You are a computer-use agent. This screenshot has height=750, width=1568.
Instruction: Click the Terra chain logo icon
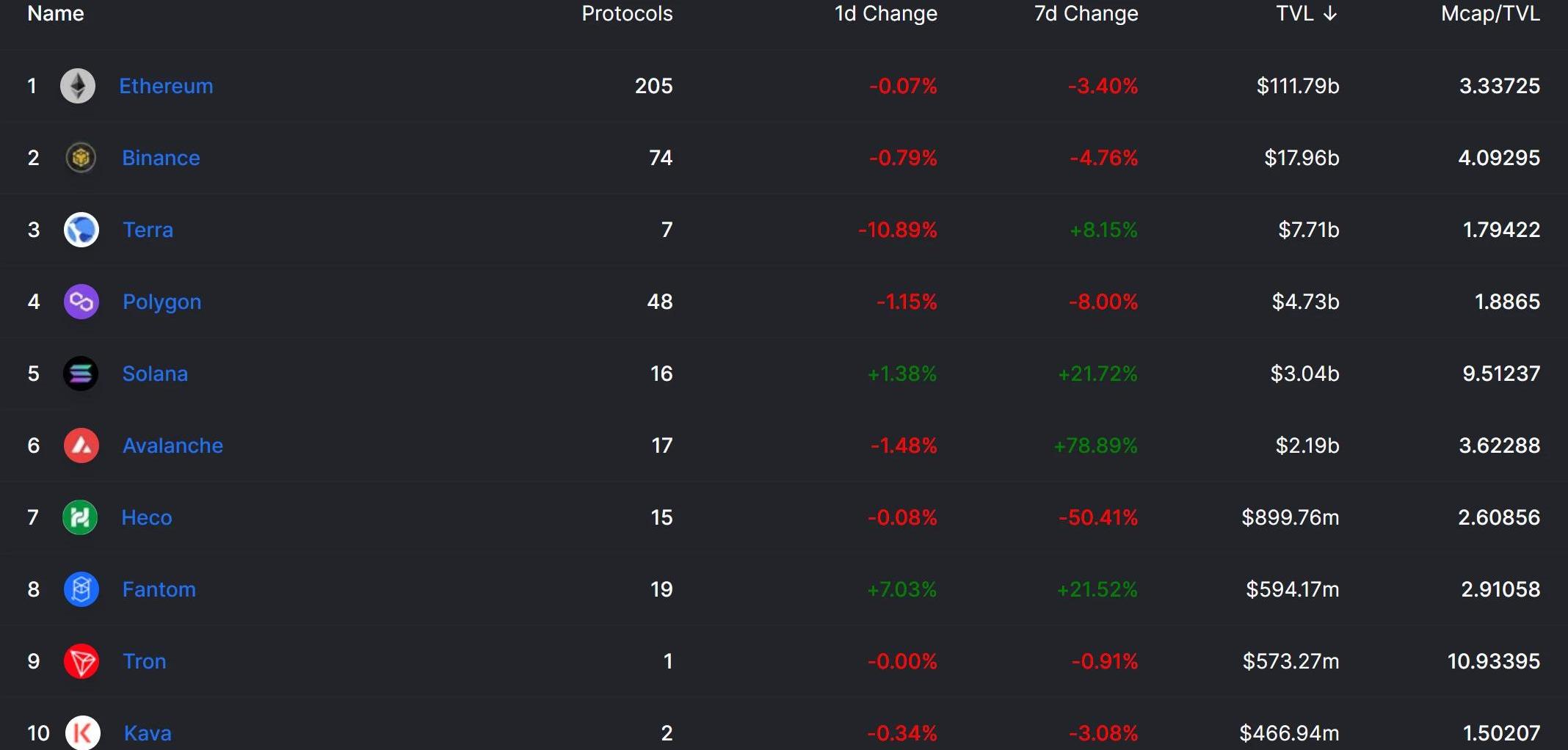(81, 230)
